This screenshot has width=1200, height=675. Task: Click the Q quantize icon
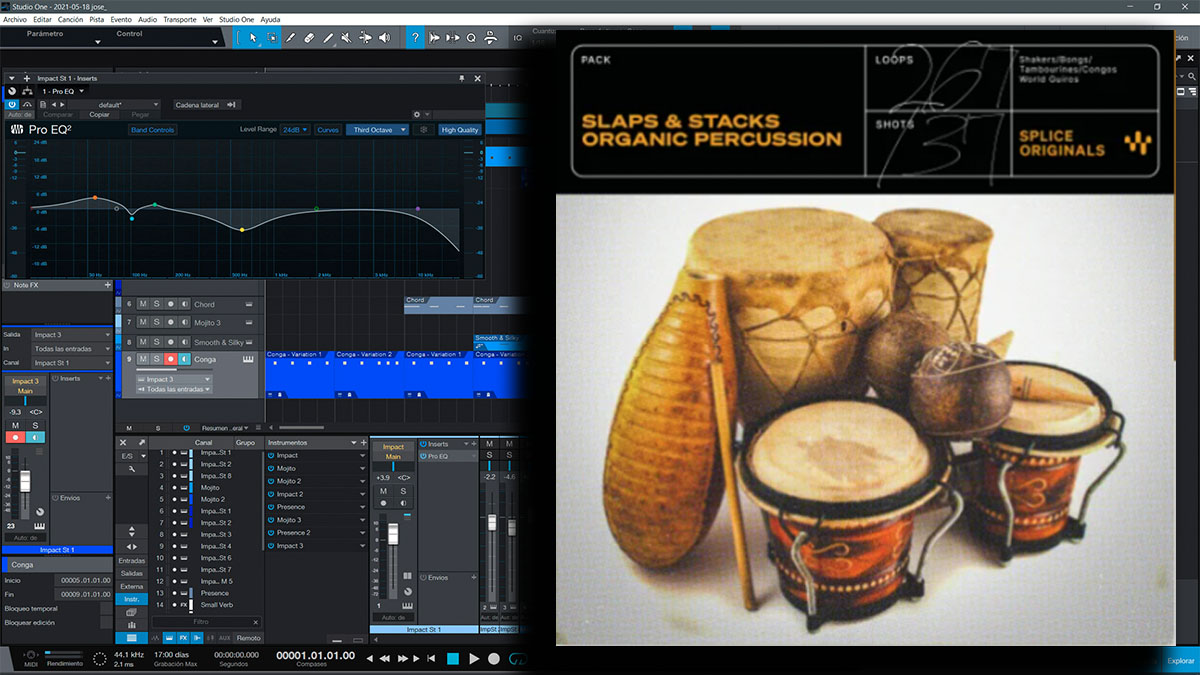pos(471,38)
